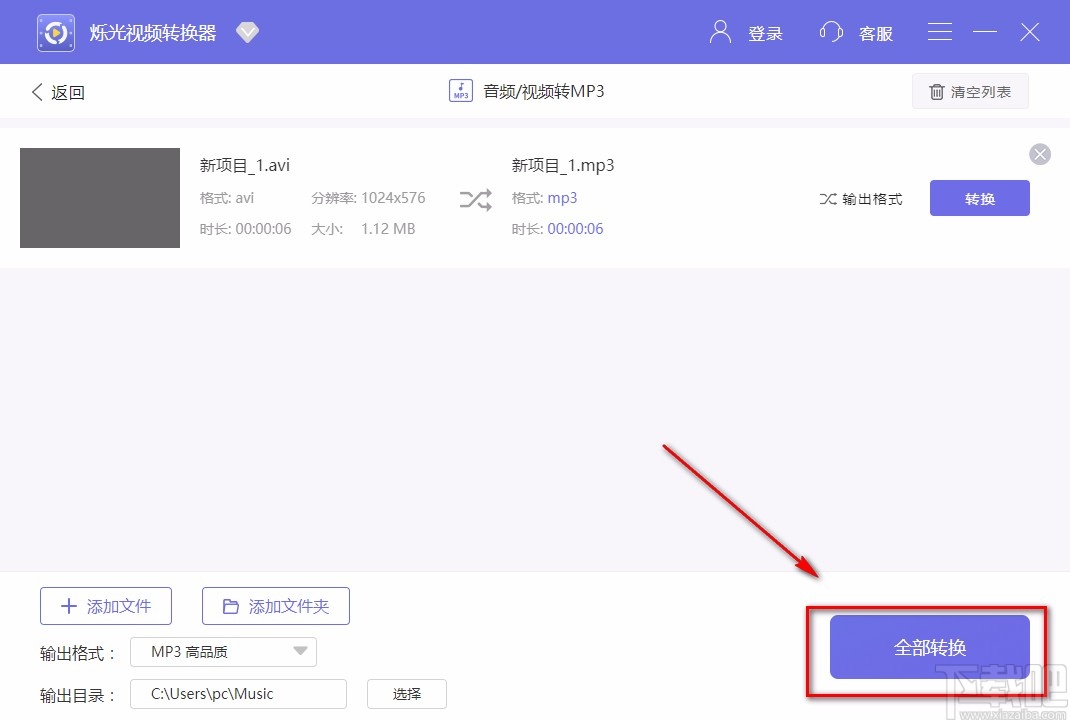
Task: Click the output directory input field
Action: [237, 693]
